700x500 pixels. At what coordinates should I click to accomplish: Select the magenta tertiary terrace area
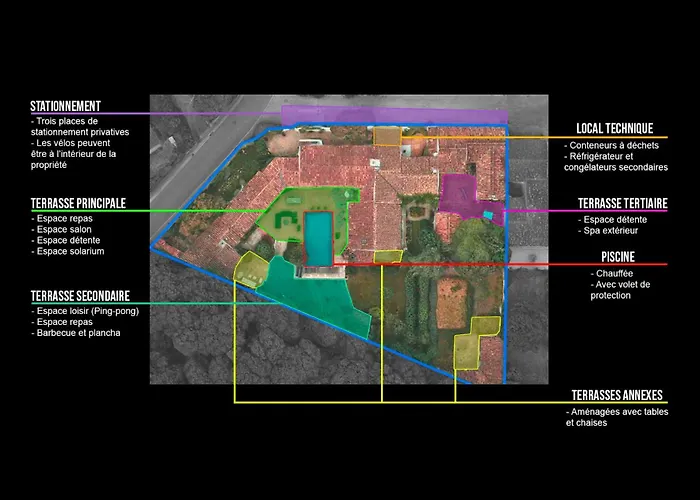tap(458, 194)
